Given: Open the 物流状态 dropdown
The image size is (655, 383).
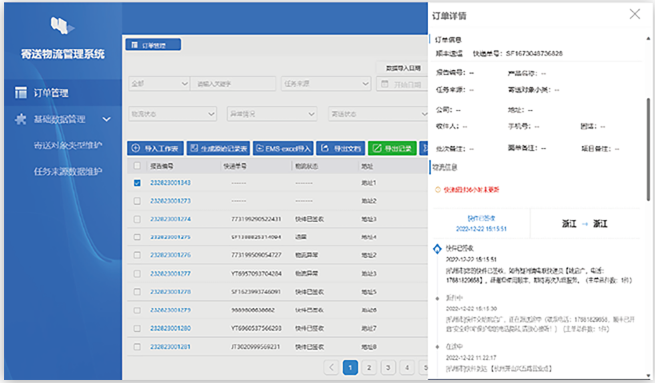Looking at the screenshot, I should [173, 114].
